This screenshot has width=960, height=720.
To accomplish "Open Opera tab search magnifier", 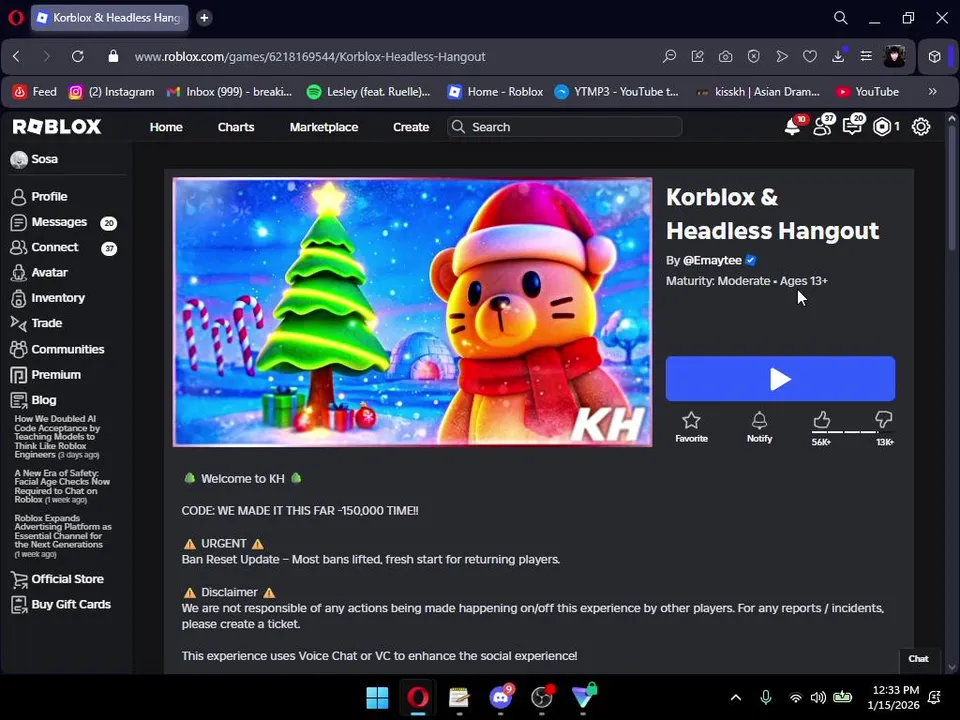I will tap(841, 18).
